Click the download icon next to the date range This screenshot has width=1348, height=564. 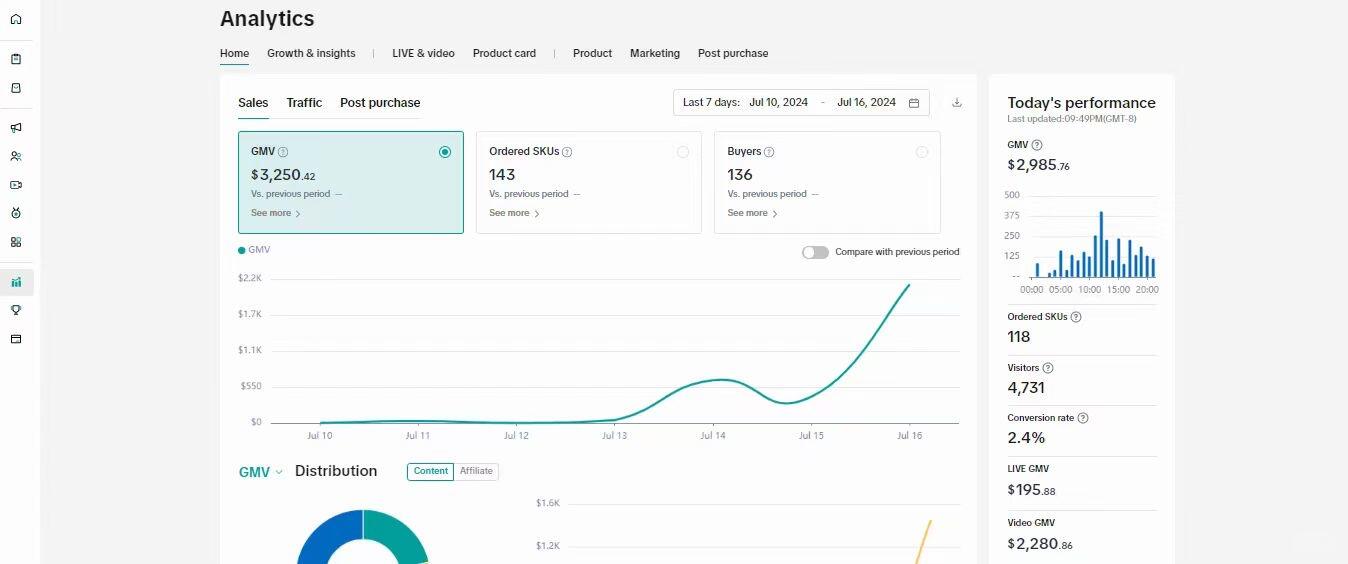(957, 102)
